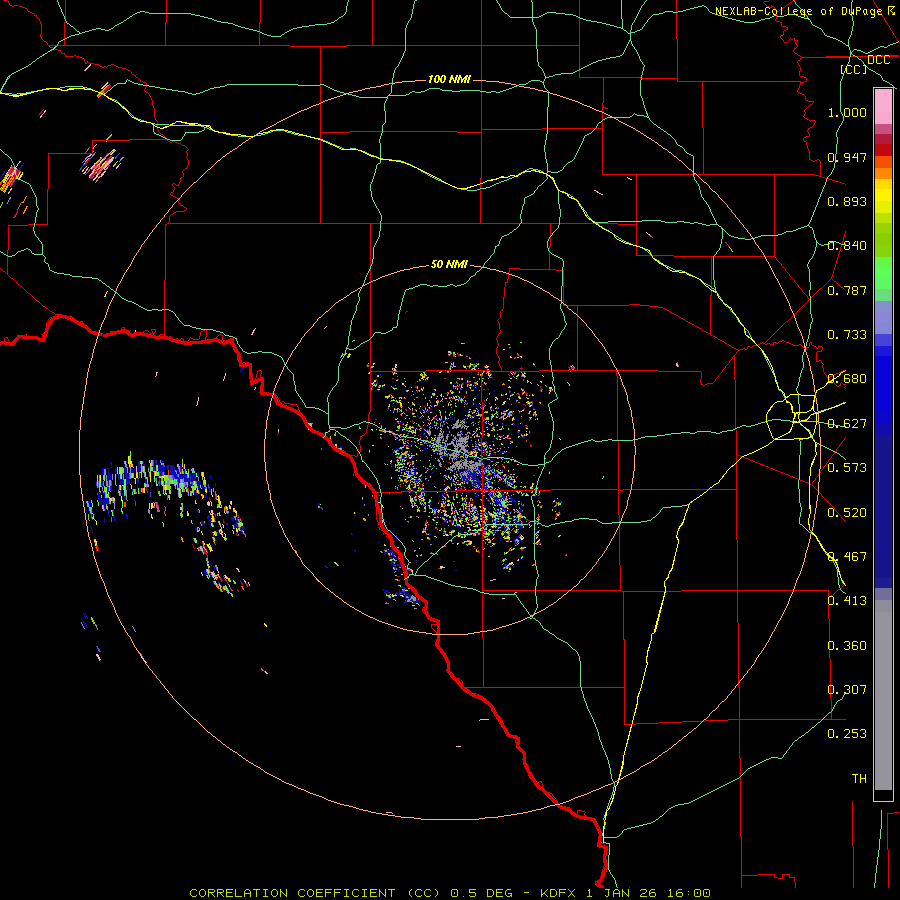This screenshot has height=900, width=900.
Task: Pick the red swatch on the color bar
Action: (883, 149)
